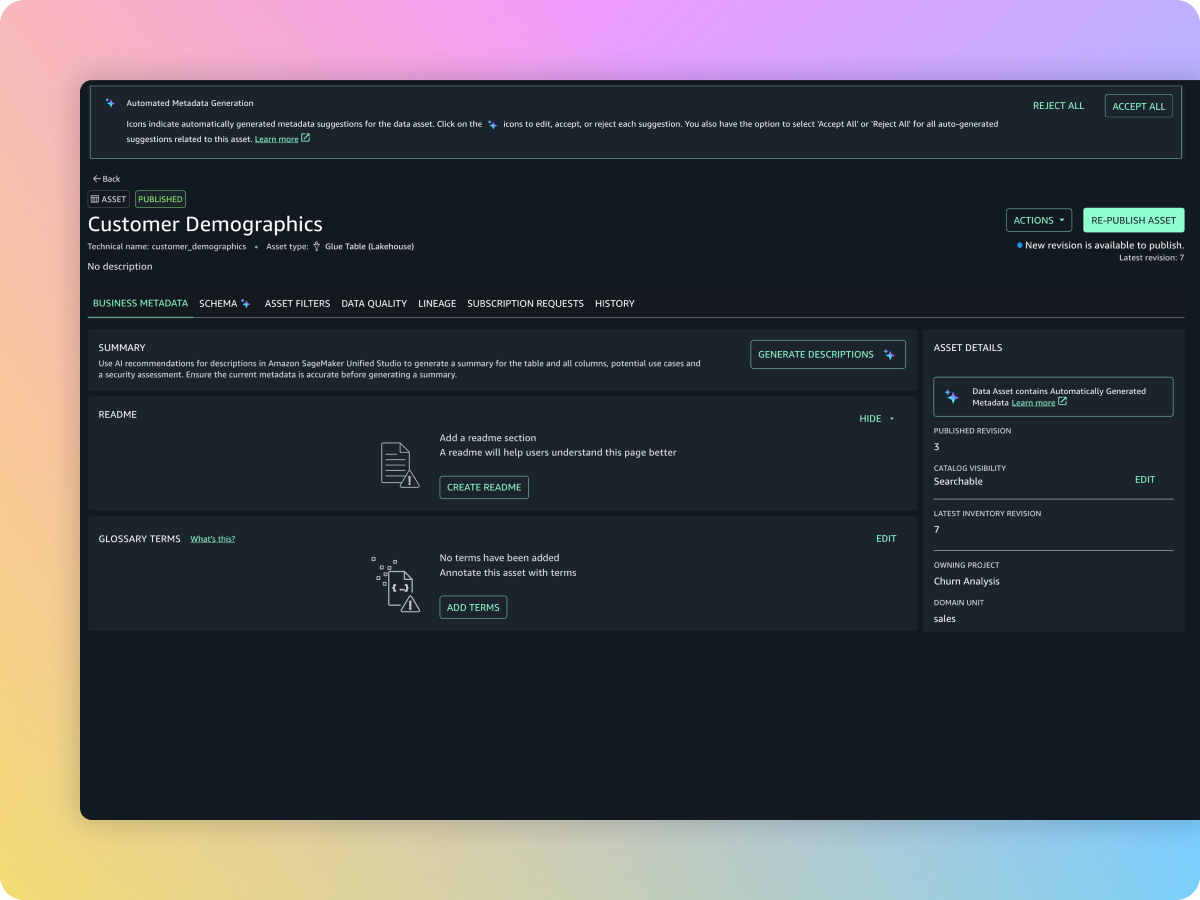Click Generate Descriptions button
This screenshot has width=1200, height=900.
827,355
